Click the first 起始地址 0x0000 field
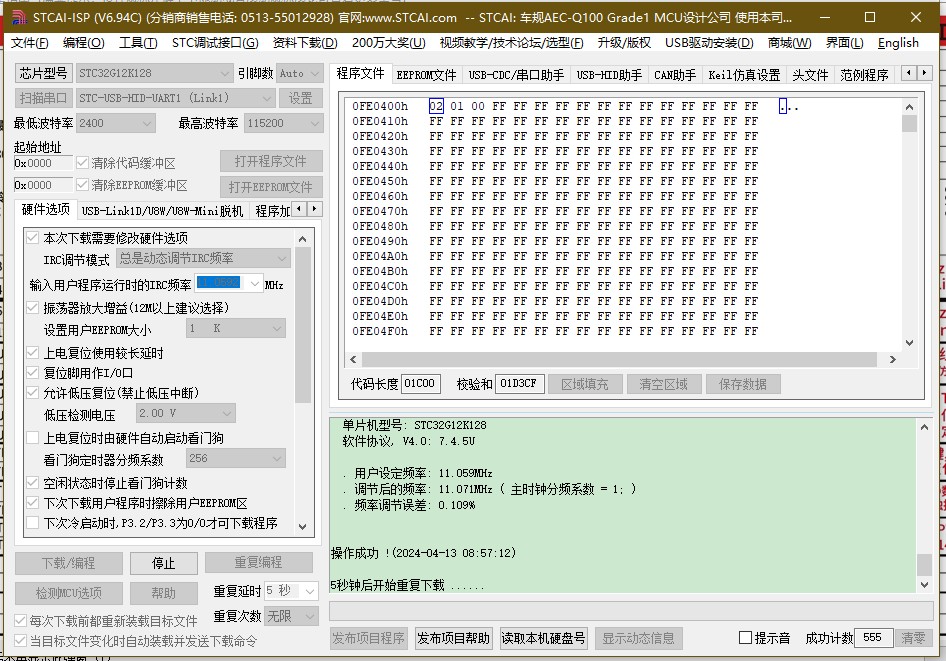Image resolution: width=946 pixels, height=661 pixels. pyautogui.click(x=43, y=163)
